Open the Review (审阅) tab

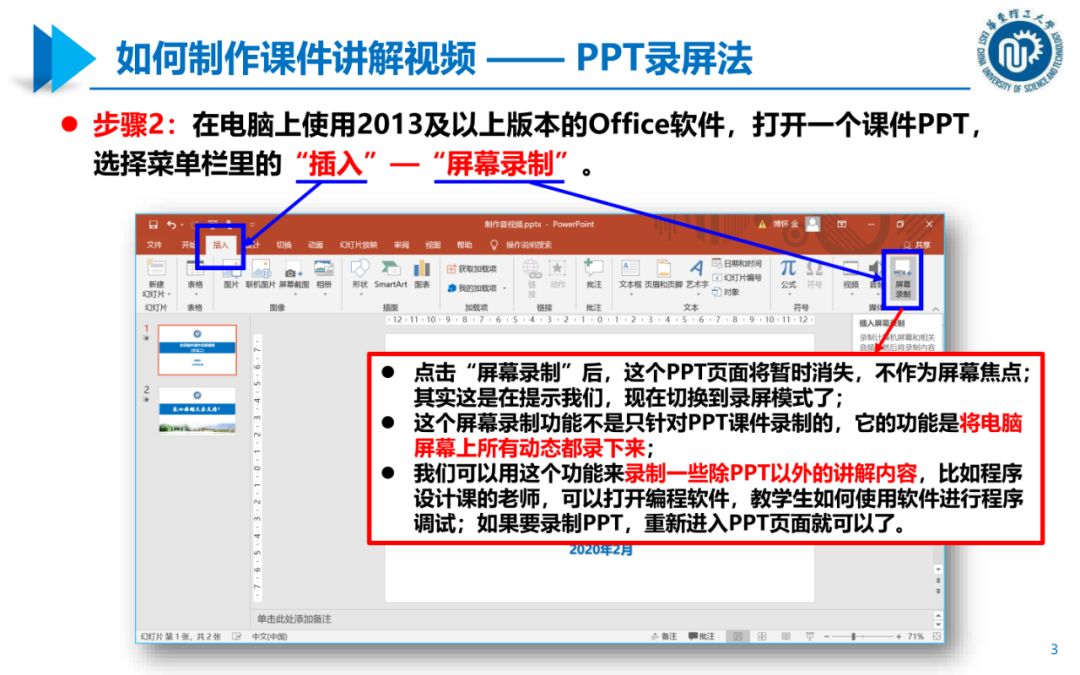[x=401, y=245]
